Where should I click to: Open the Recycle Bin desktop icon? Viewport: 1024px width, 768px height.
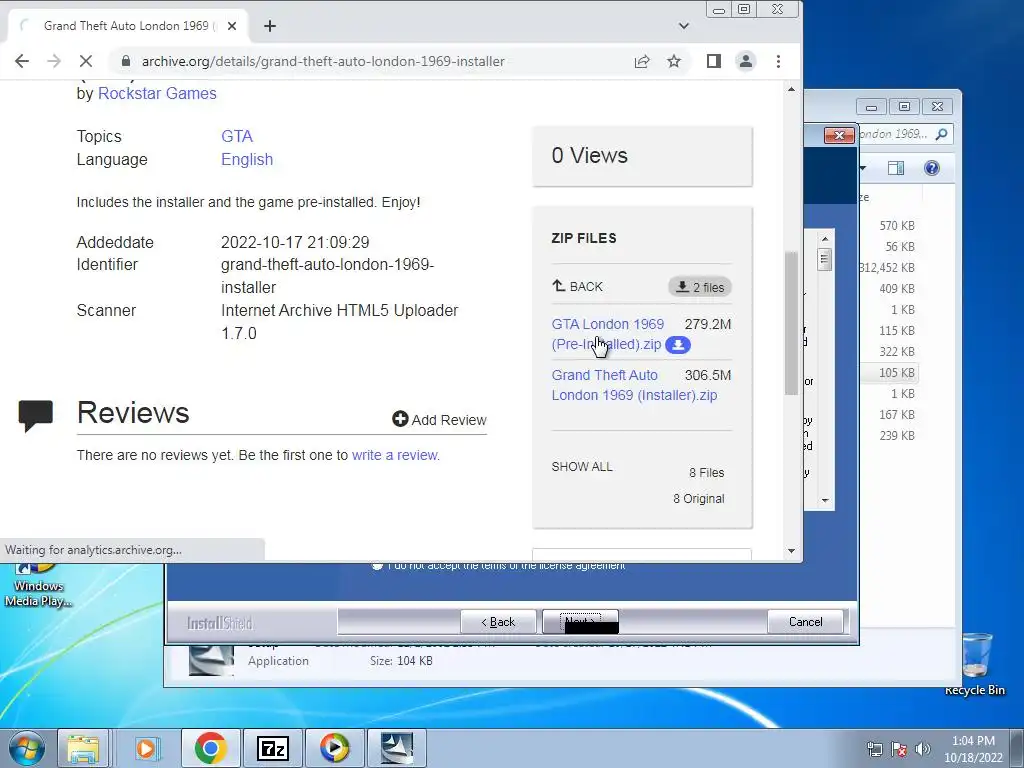975,663
